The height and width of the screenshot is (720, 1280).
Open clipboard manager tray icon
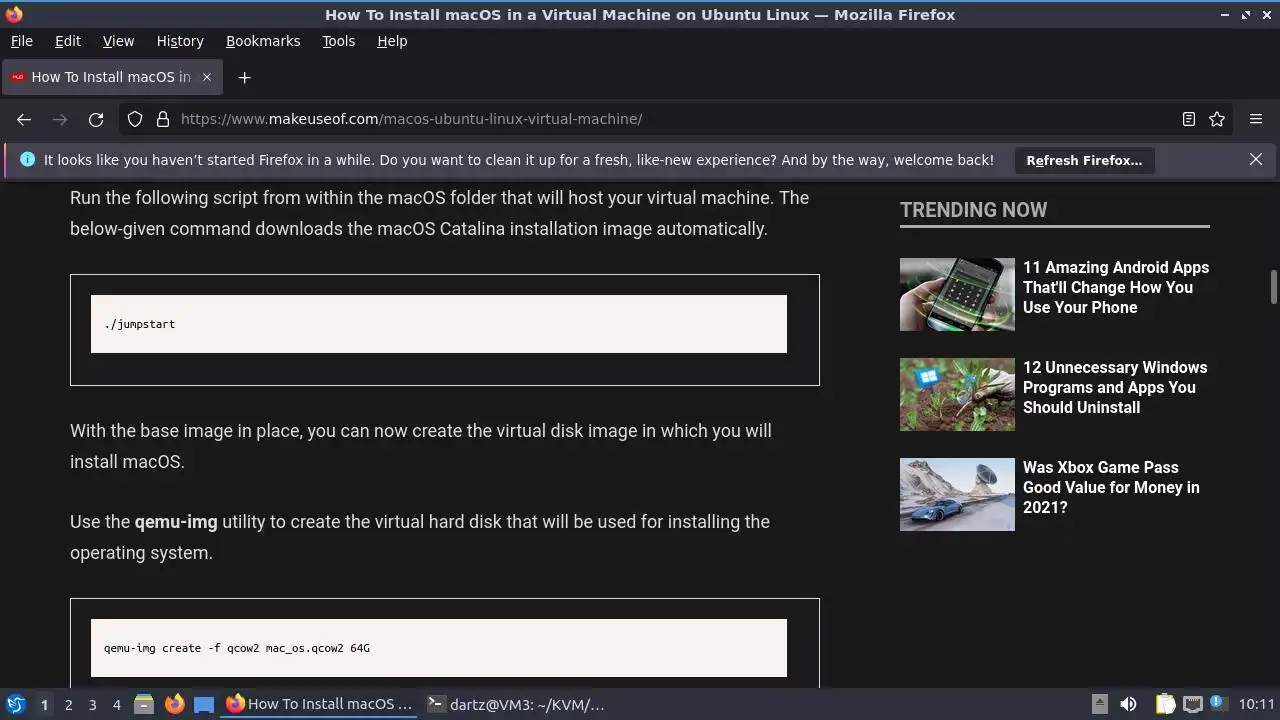(1165, 704)
